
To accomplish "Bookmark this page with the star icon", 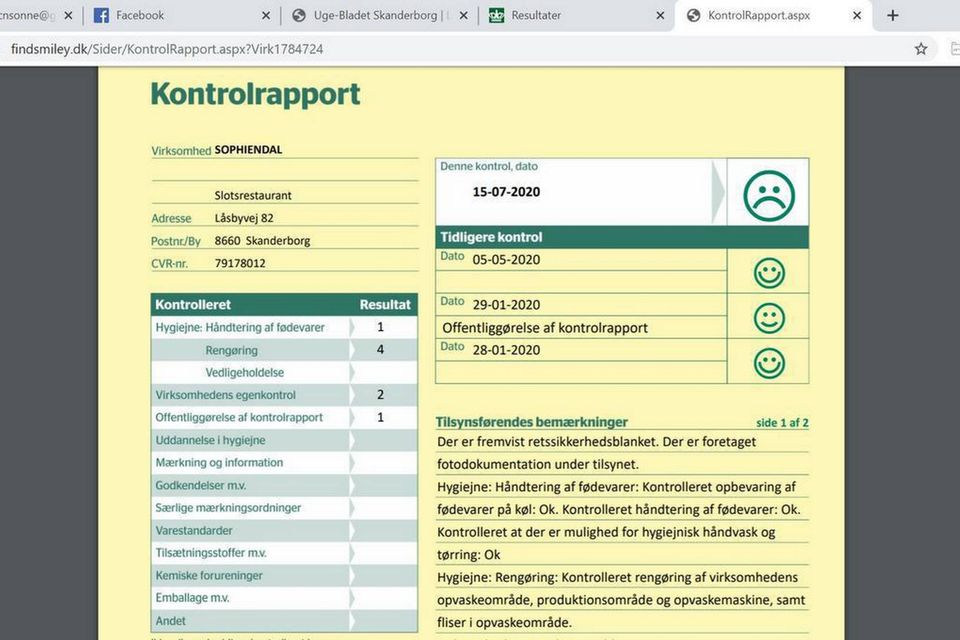I will [921, 49].
